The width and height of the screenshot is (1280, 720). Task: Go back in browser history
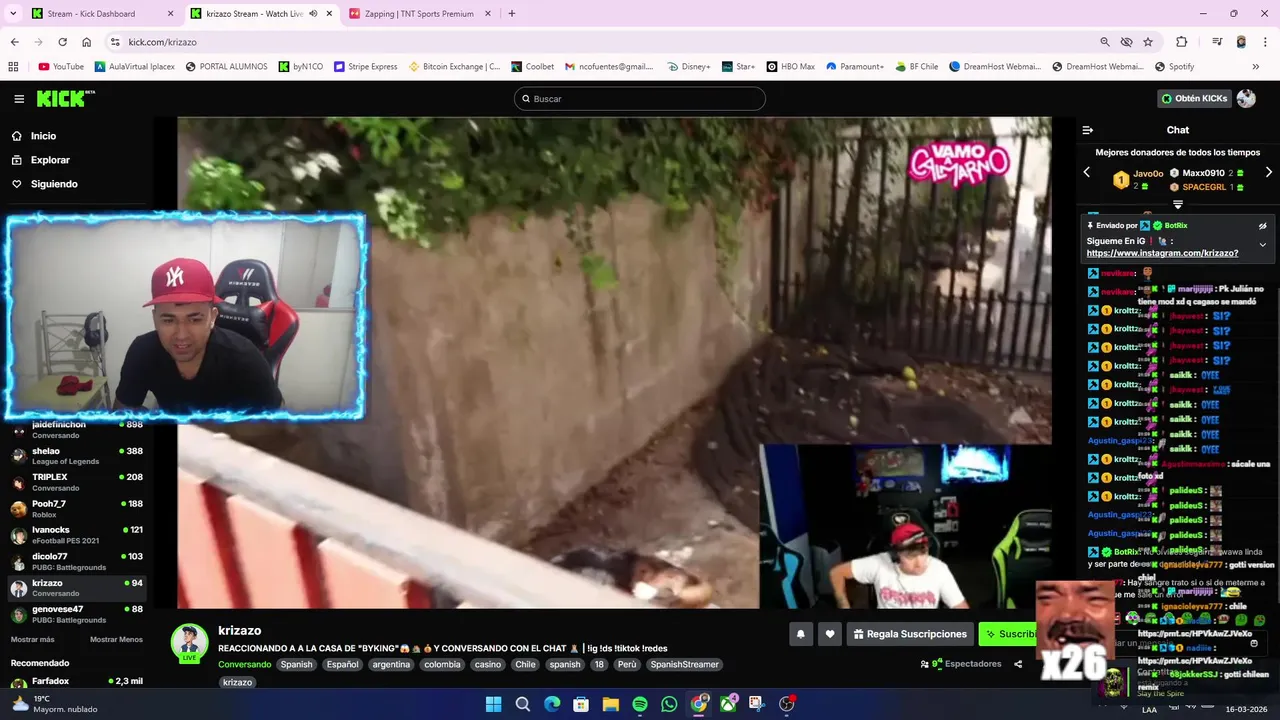point(14,42)
